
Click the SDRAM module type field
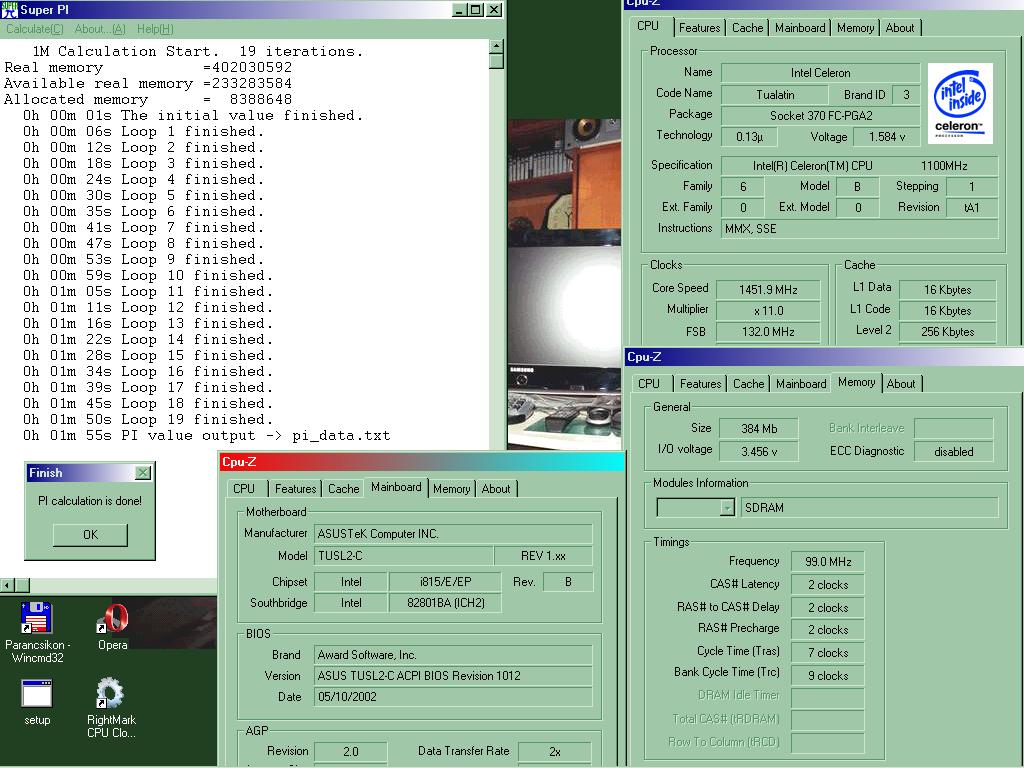click(x=869, y=507)
